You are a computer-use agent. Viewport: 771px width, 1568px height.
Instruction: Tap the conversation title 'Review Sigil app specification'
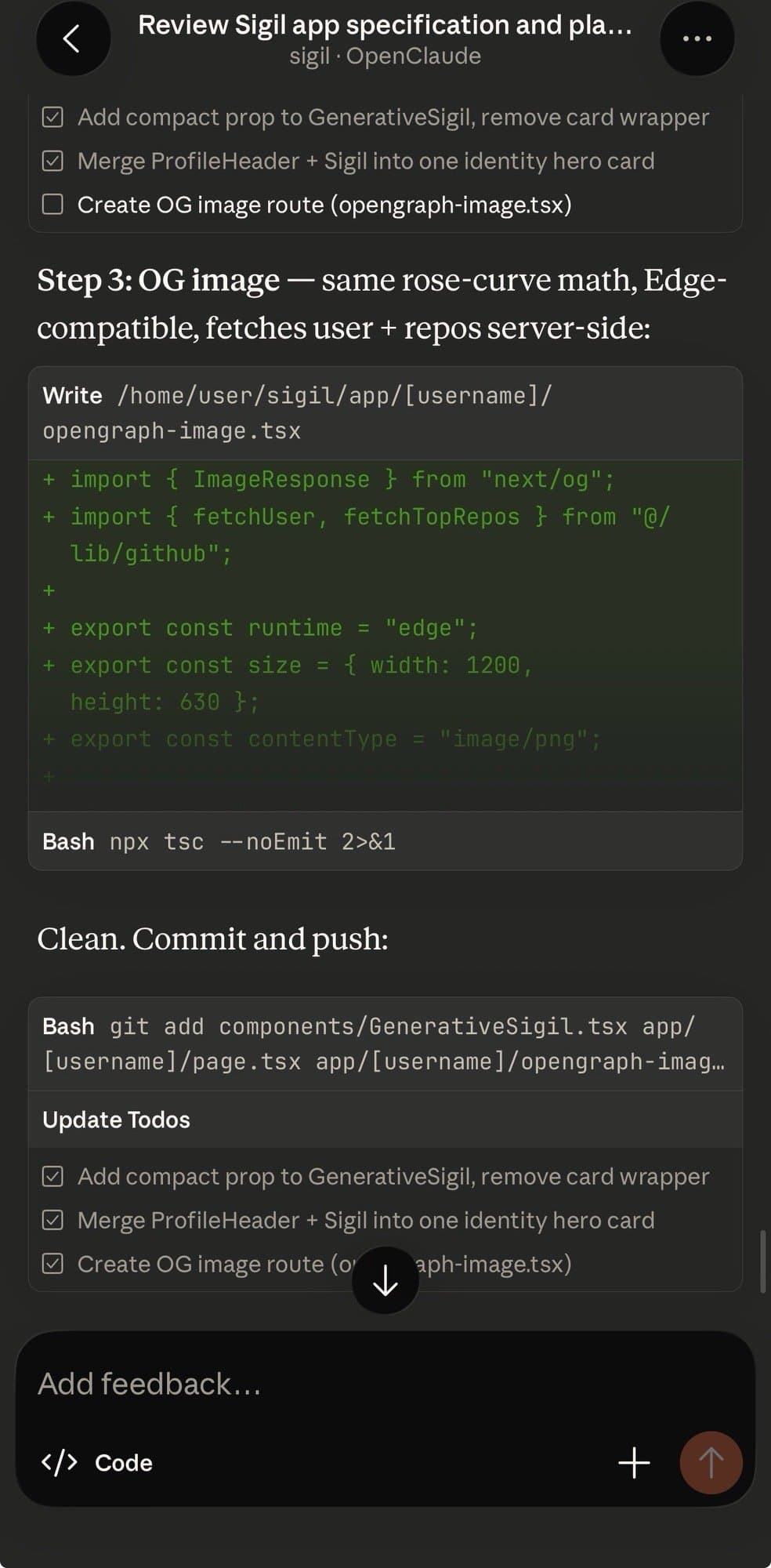(384, 25)
